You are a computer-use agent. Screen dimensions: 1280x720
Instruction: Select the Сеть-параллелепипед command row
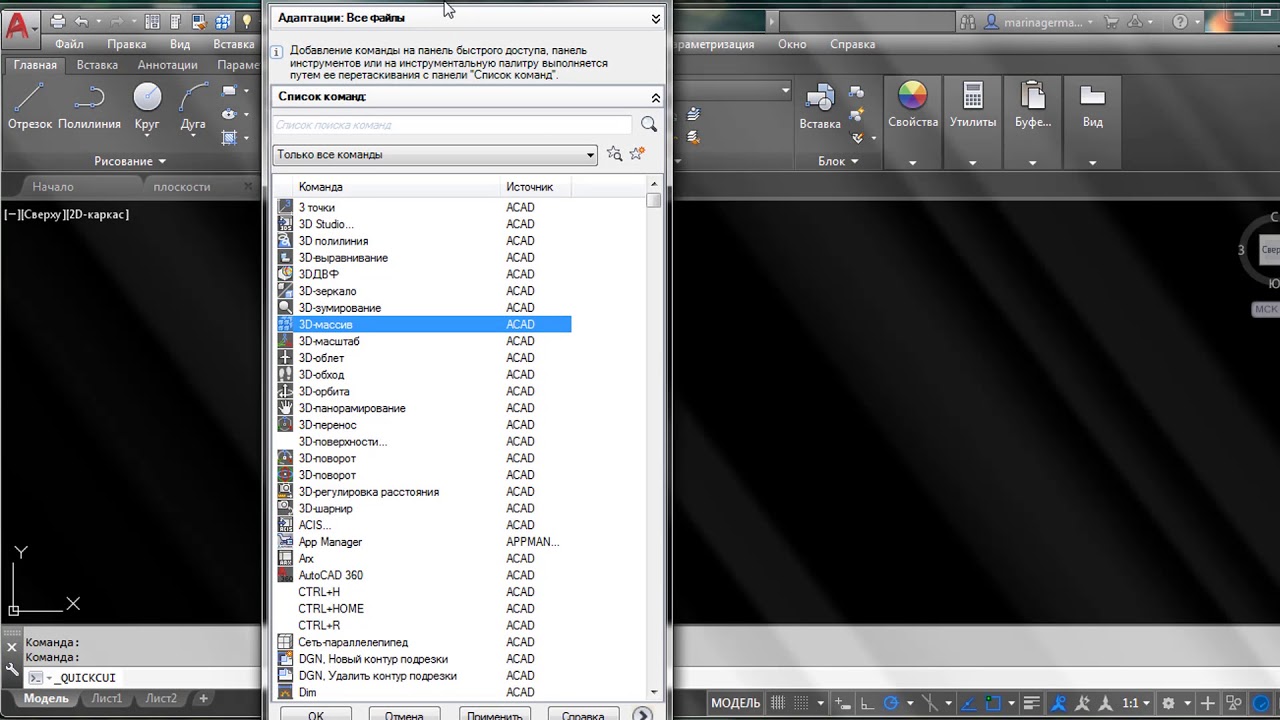tap(424, 642)
